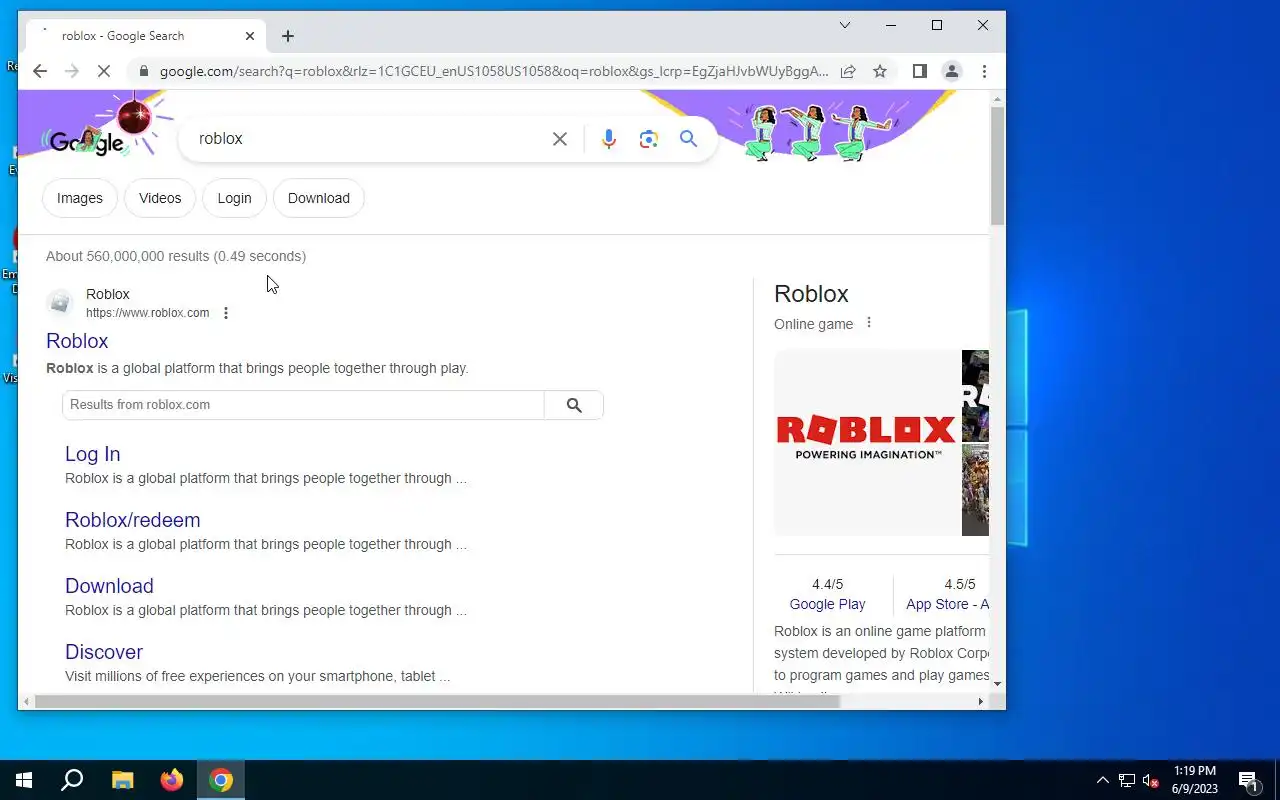Open the Google Play rating link

point(828,604)
